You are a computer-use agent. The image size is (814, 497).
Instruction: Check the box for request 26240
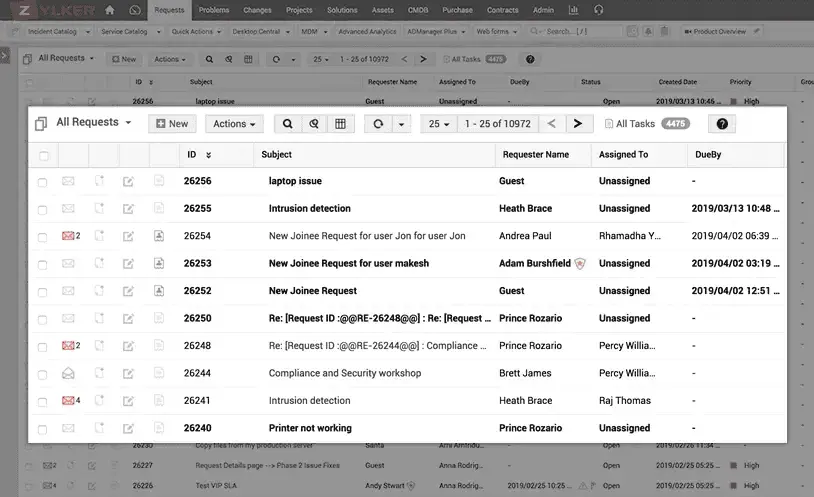[43, 429]
